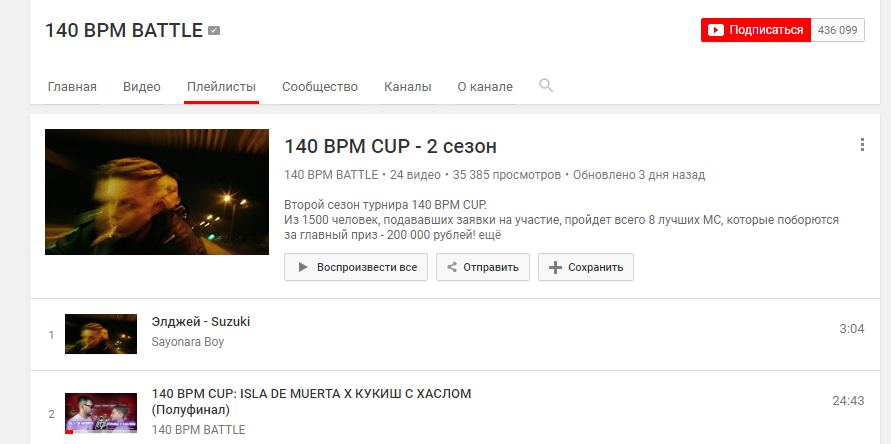The width and height of the screenshot is (891, 444).
Task: Open the playlist three-dot options menu
Action: tap(862, 144)
